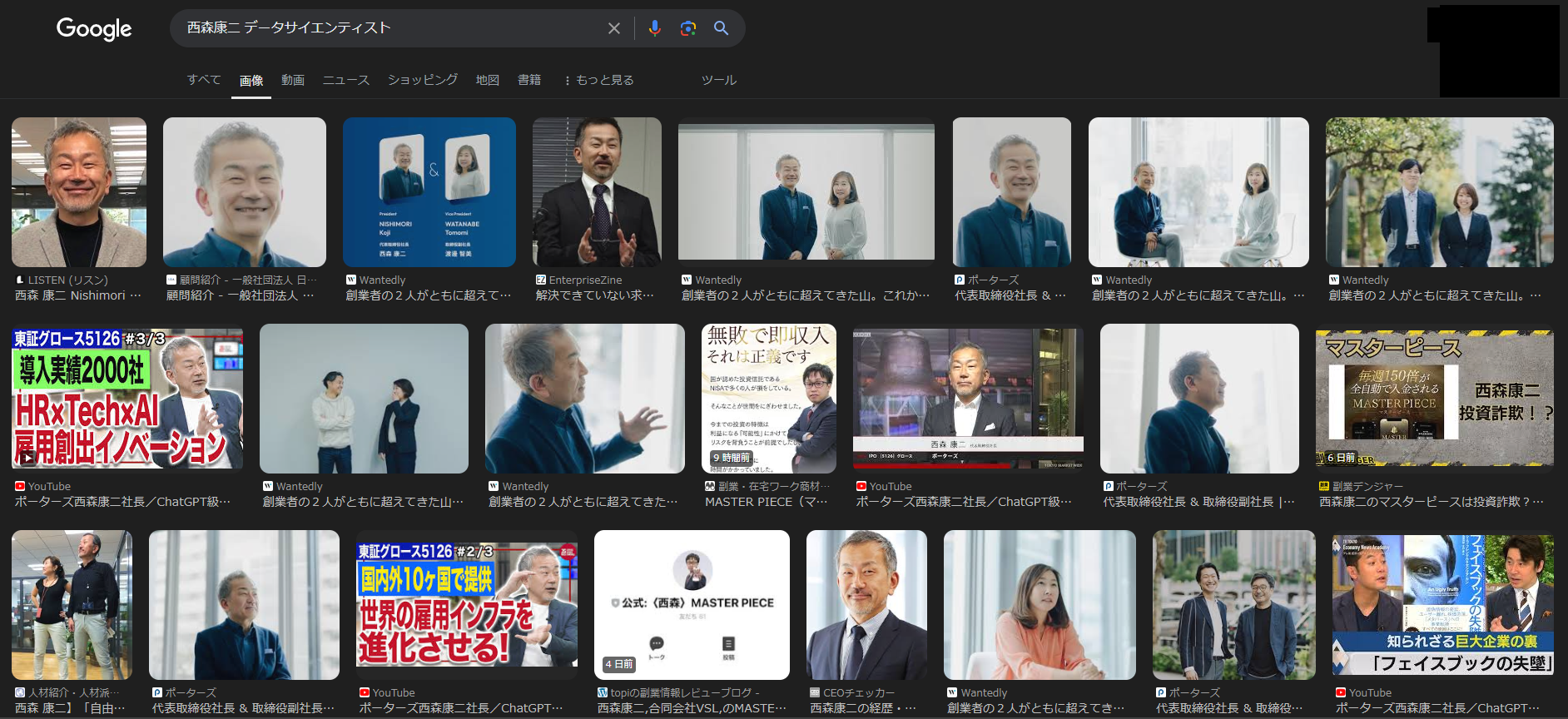The height and width of the screenshot is (719, 1568).
Task: Go to the 地図 tab
Action: tap(487, 80)
